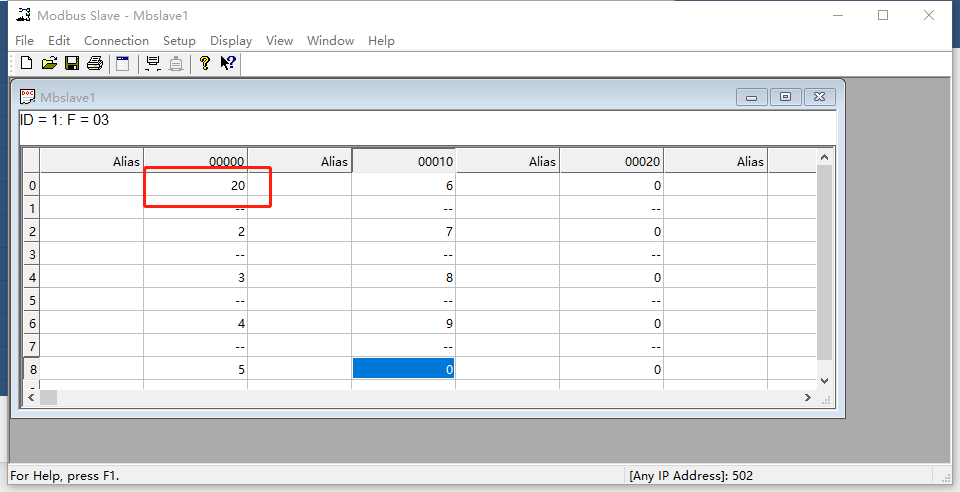960x492 pixels.
Task: Click the Modbus Slave application title icon
Action: (23, 15)
